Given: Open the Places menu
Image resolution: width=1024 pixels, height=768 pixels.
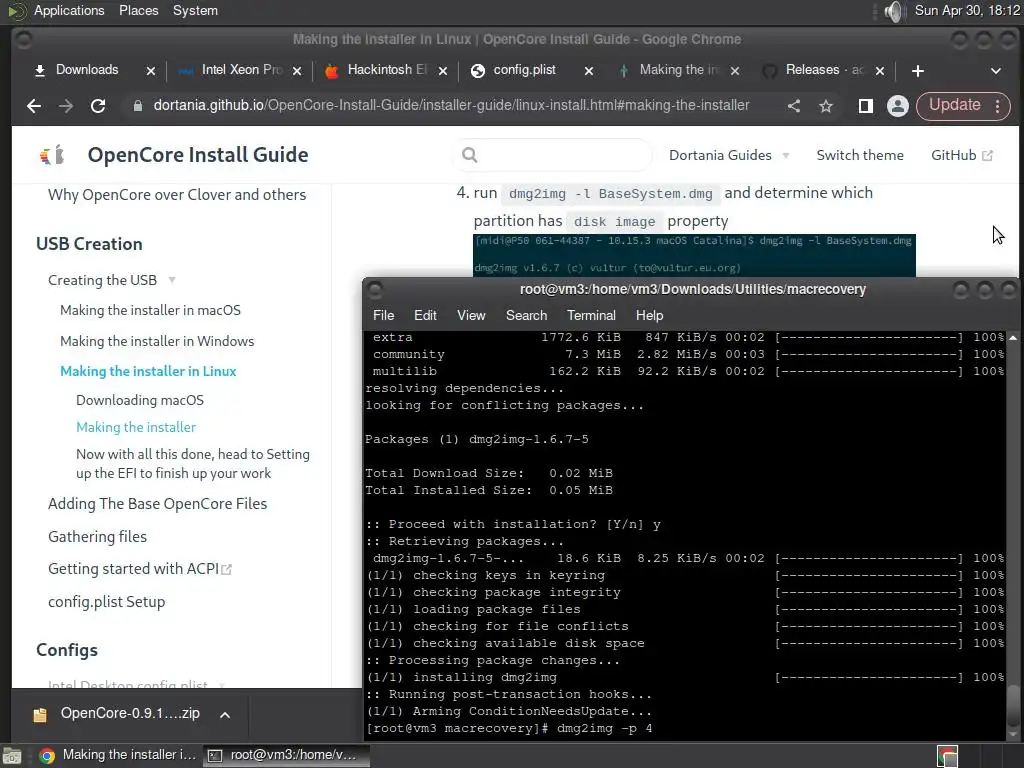Looking at the screenshot, I should pyautogui.click(x=138, y=10).
